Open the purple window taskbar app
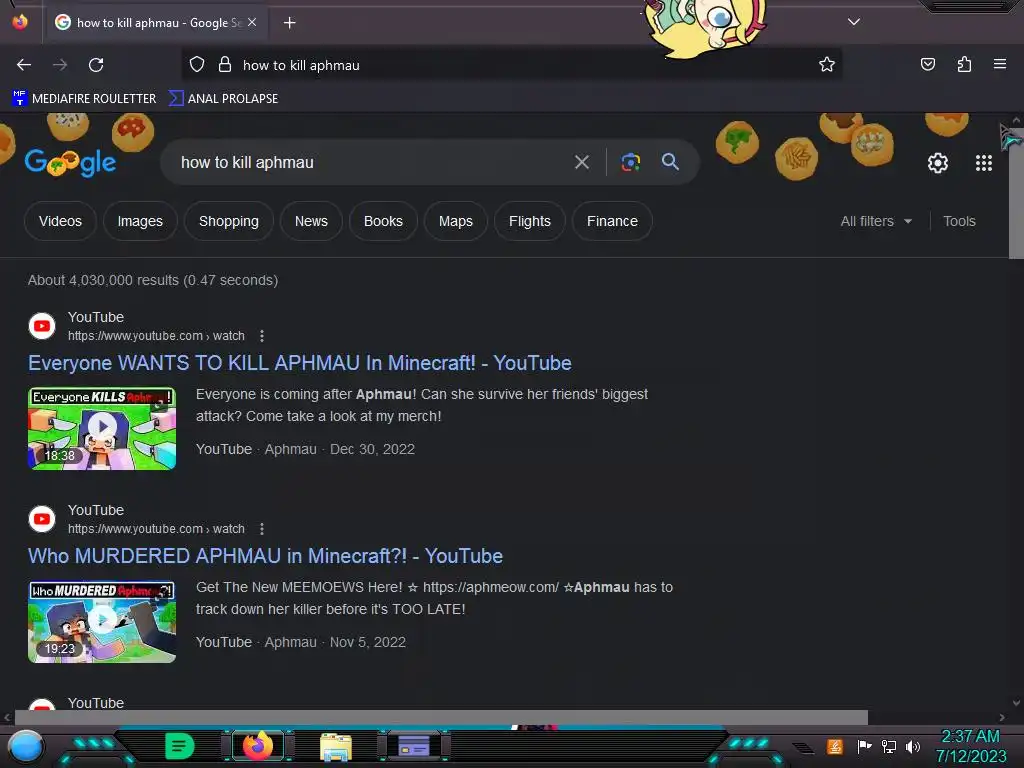The height and width of the screenshot is (768, 1024). coord(414,745)
